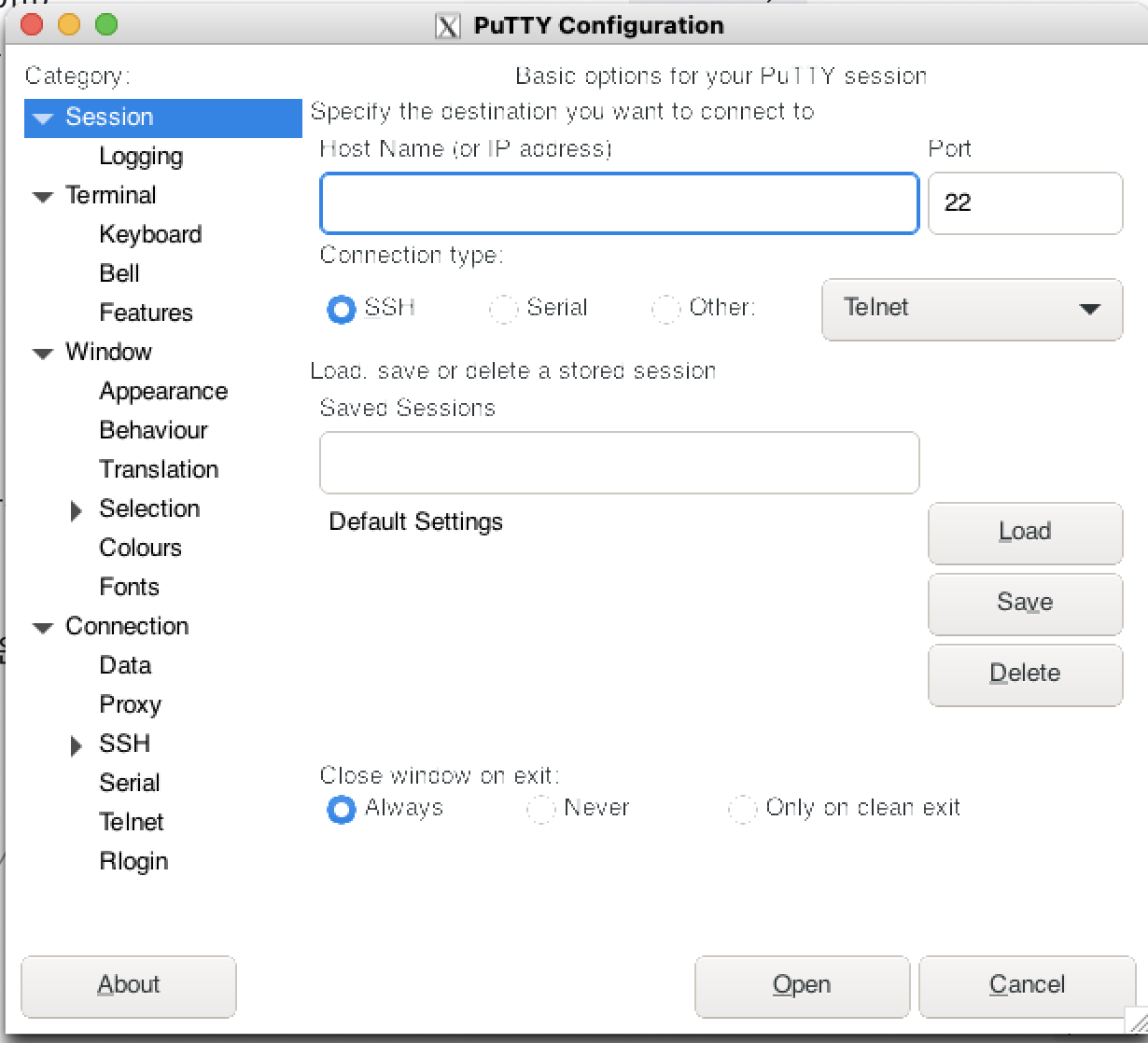Choose Only on clean exit option
Screen dimensions: 1148x1043
click(742, 809)
